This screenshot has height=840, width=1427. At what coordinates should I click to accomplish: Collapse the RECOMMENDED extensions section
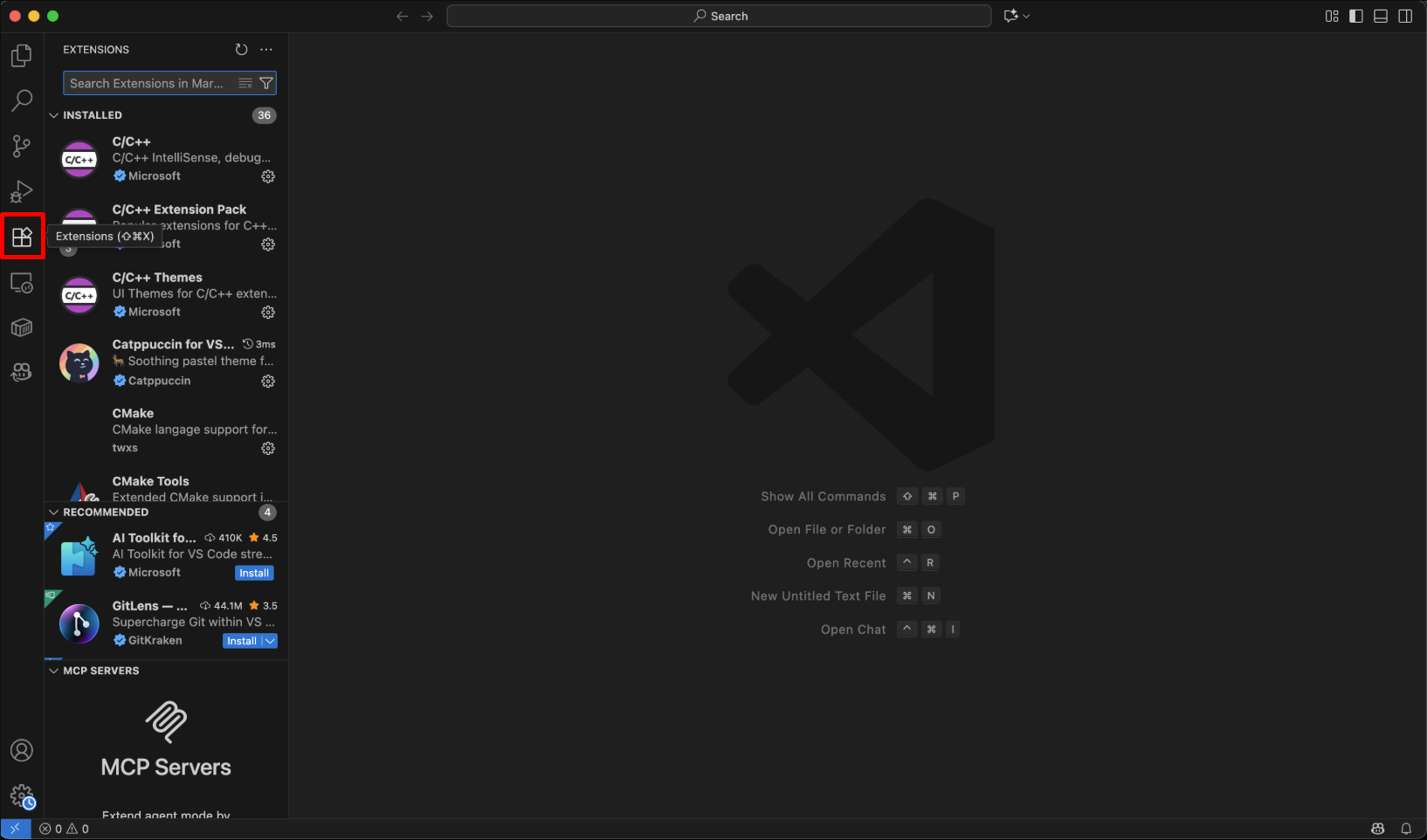(x=54, y=513)
